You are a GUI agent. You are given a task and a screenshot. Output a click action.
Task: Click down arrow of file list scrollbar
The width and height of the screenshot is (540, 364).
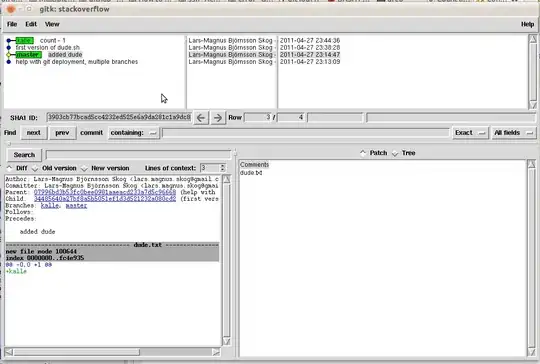tap(531, 352)
